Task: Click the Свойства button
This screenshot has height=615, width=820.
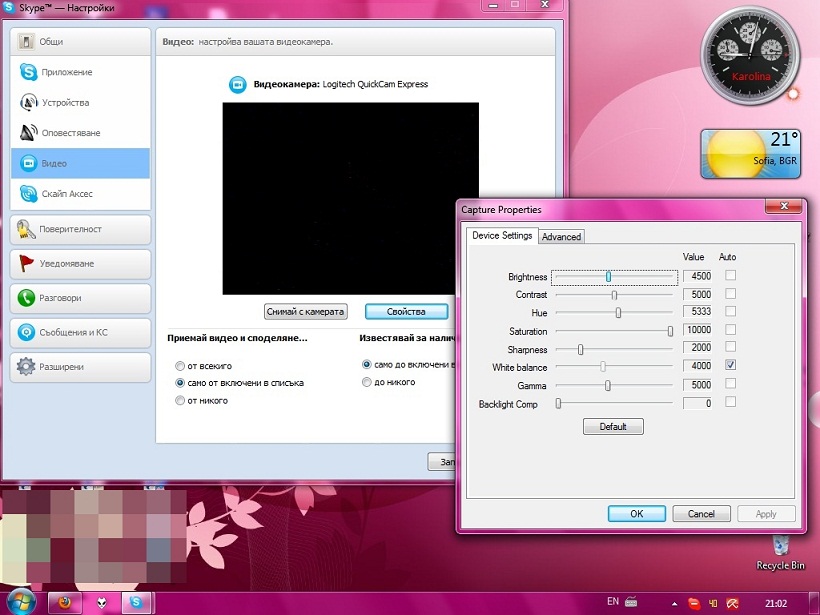Action: [406, 312]
